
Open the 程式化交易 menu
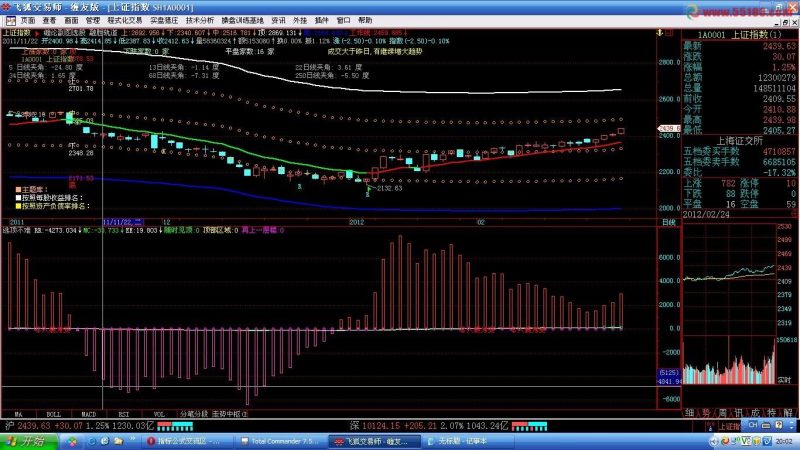[x=124, y=20]
